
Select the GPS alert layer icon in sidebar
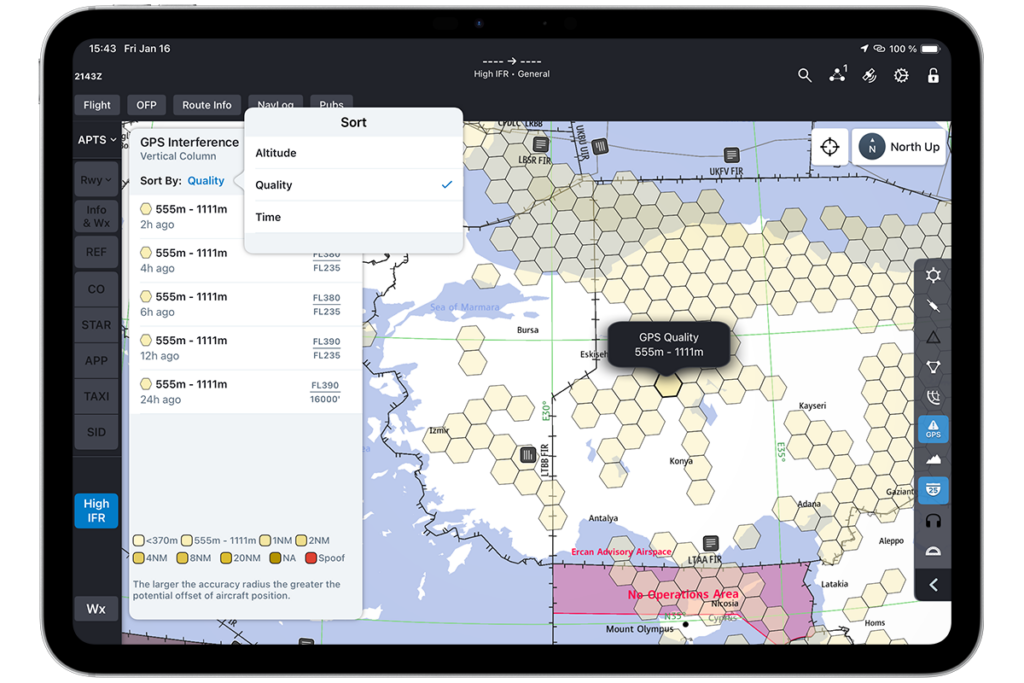coord(933,429)
